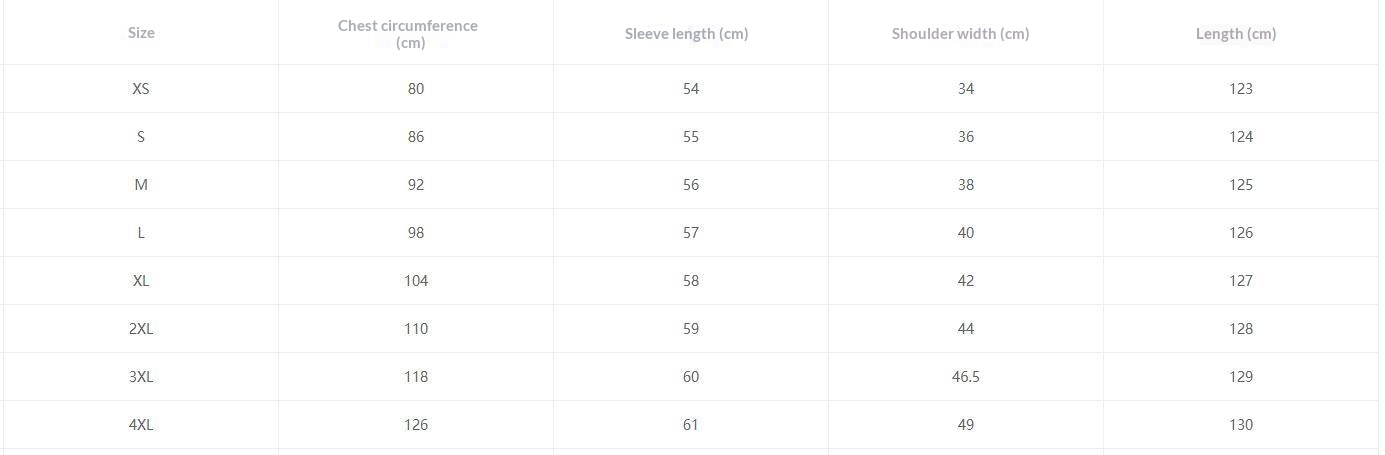This screenshot has width=1385, height=455.
Task: Select the 4XL size cell
Action: point(141,425)
